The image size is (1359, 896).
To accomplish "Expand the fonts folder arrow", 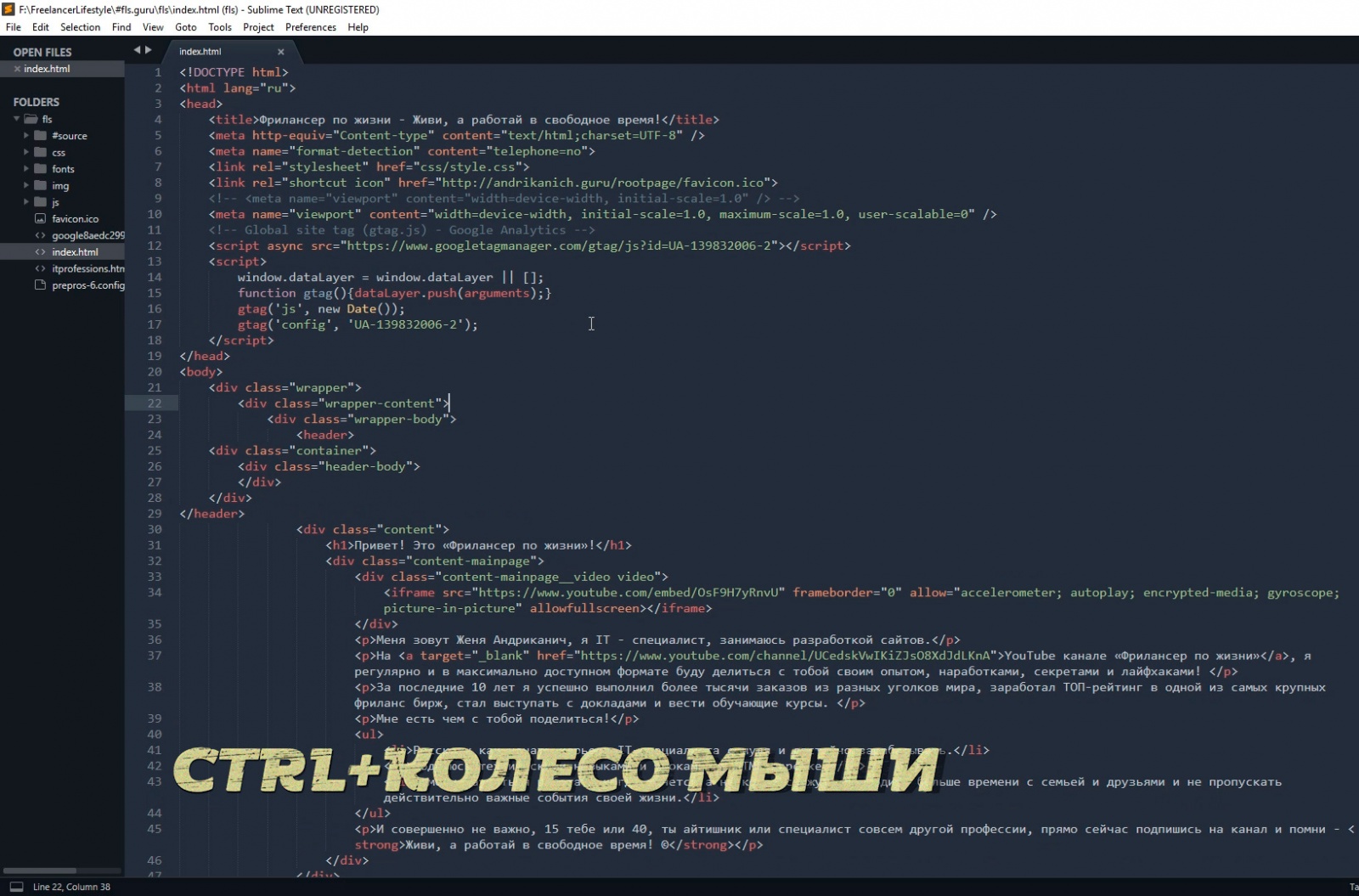I will (26, 169).
